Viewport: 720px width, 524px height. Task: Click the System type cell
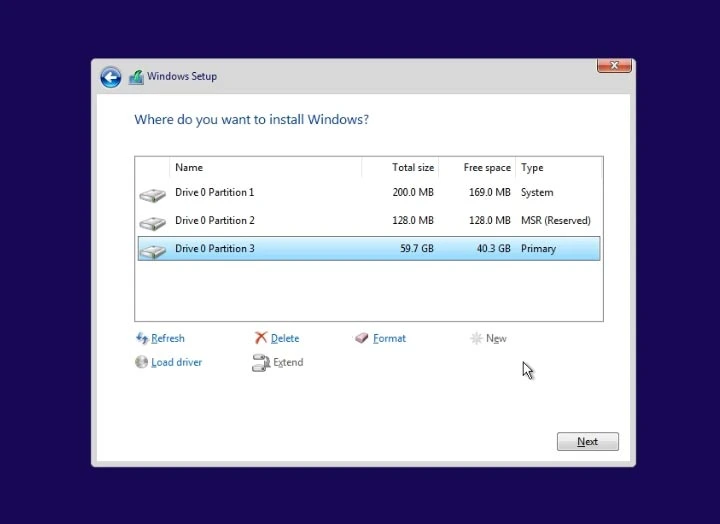[x=537, y=192]
